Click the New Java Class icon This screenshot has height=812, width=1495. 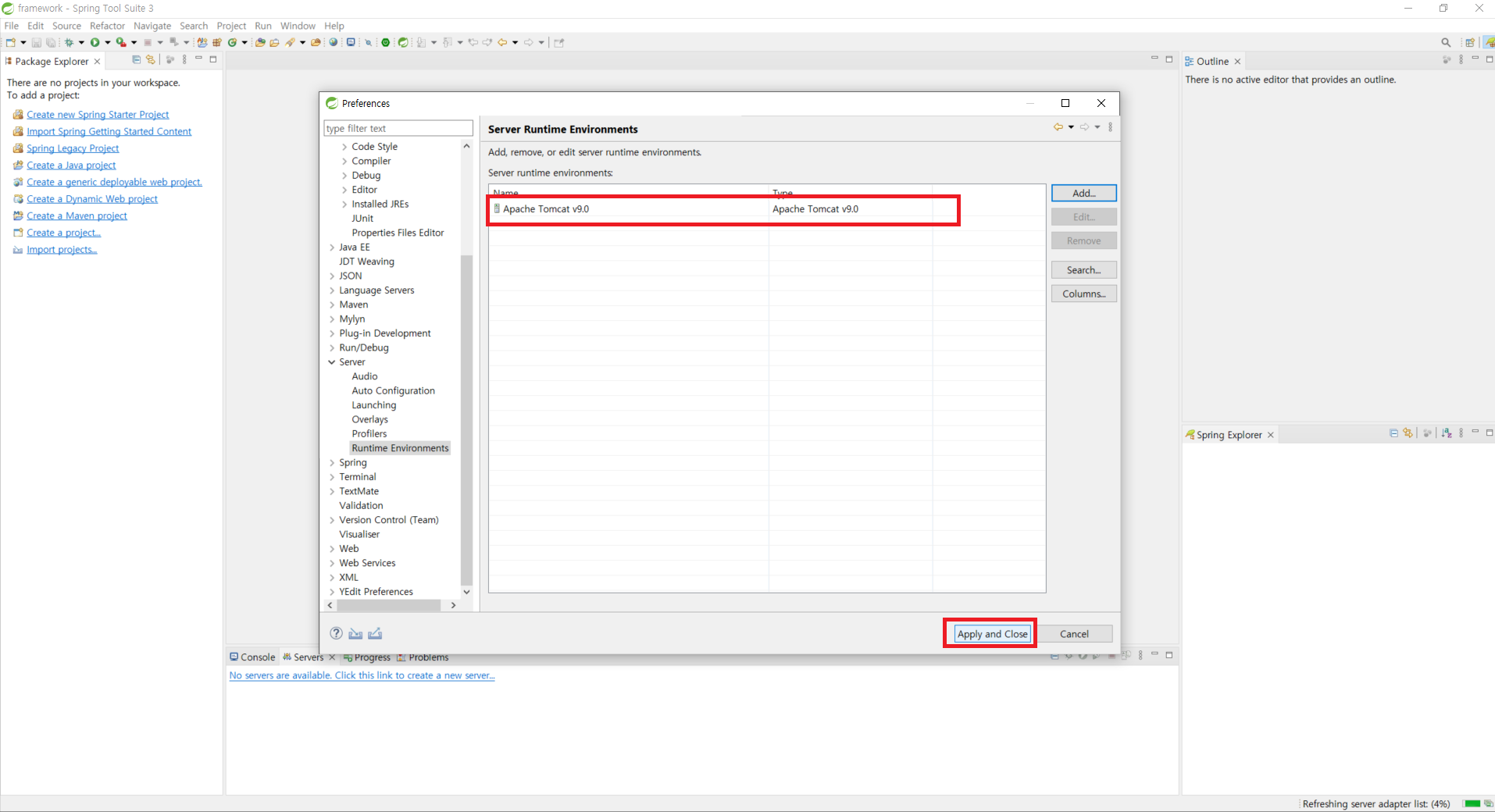click(x=232, y=42)
